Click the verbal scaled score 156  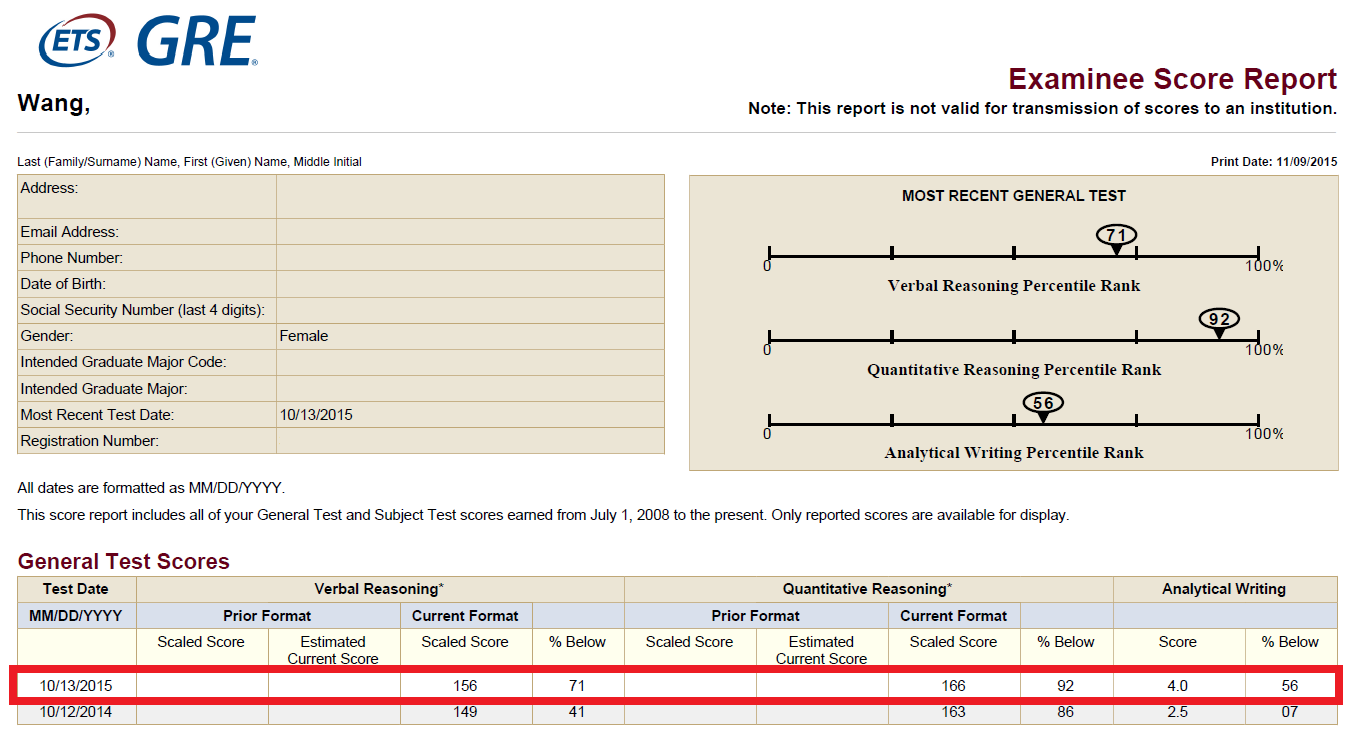[465, 686]
